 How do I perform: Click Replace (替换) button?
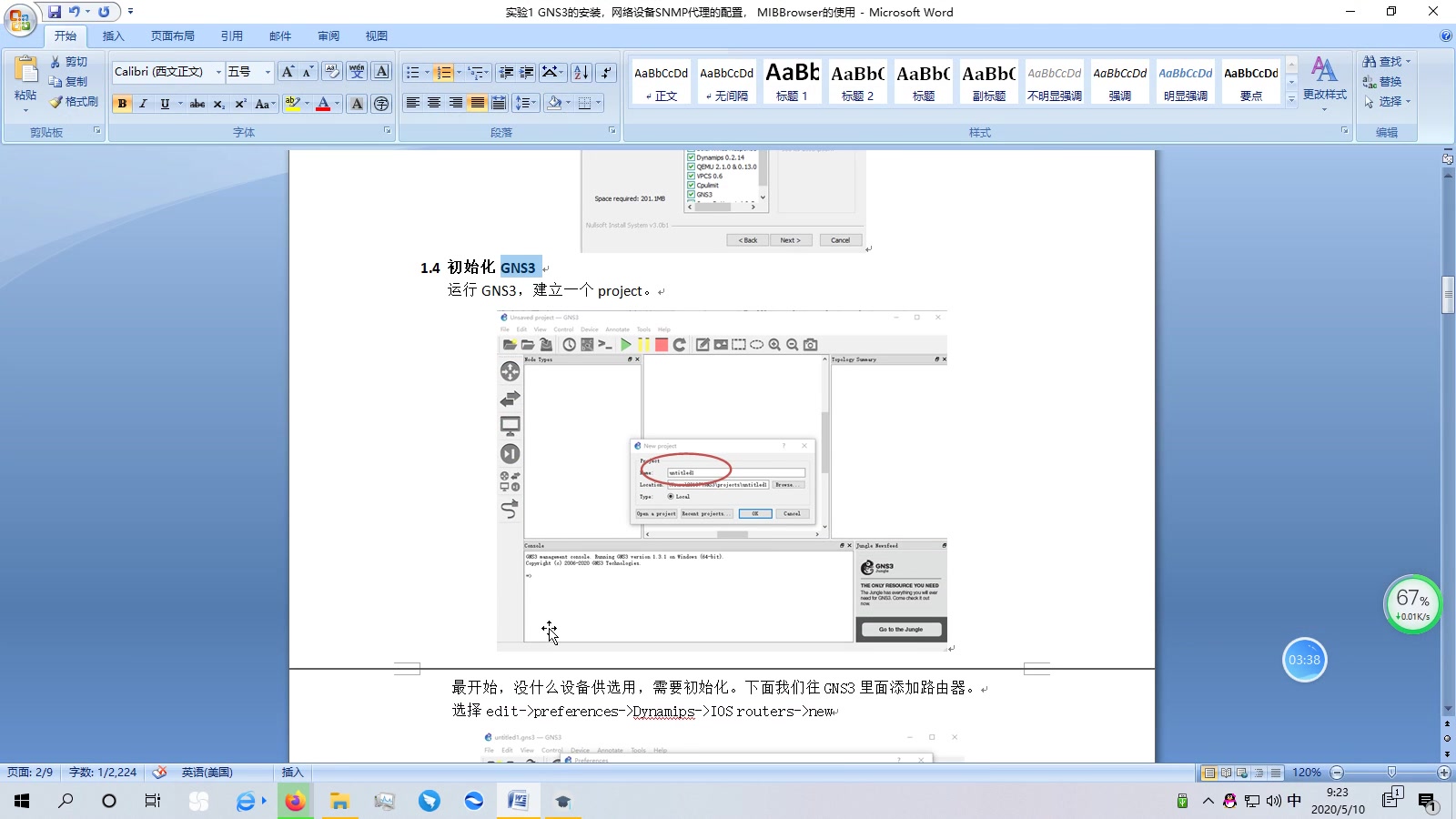tap(1383, 82)
